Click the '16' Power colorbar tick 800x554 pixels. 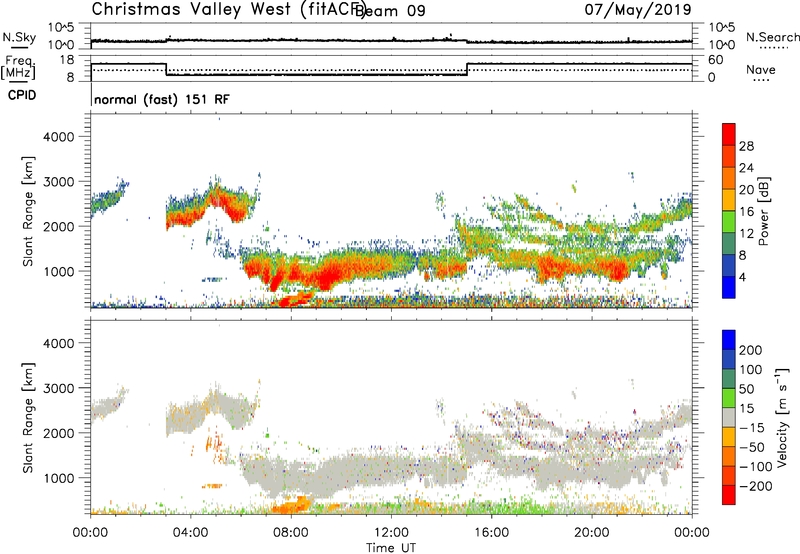746,212
